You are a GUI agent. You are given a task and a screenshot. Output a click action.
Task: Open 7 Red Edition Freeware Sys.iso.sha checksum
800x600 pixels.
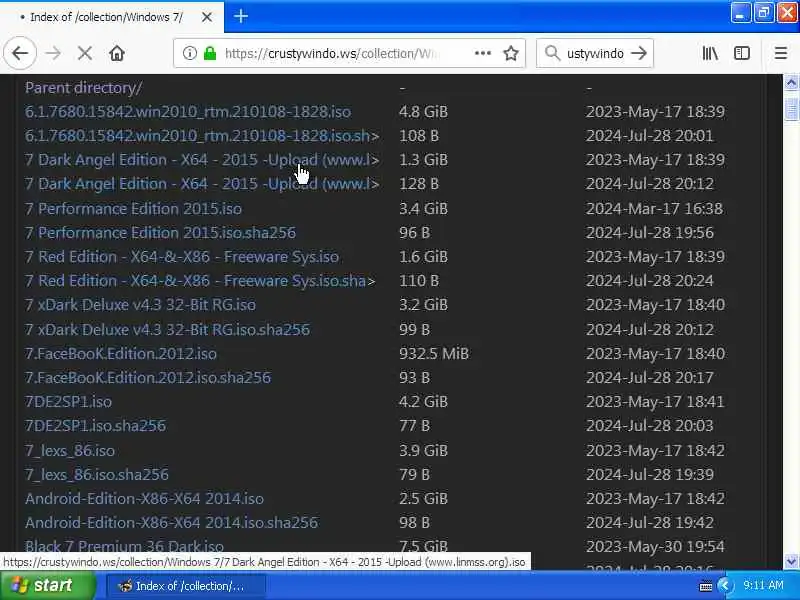(x=200, y=281)
